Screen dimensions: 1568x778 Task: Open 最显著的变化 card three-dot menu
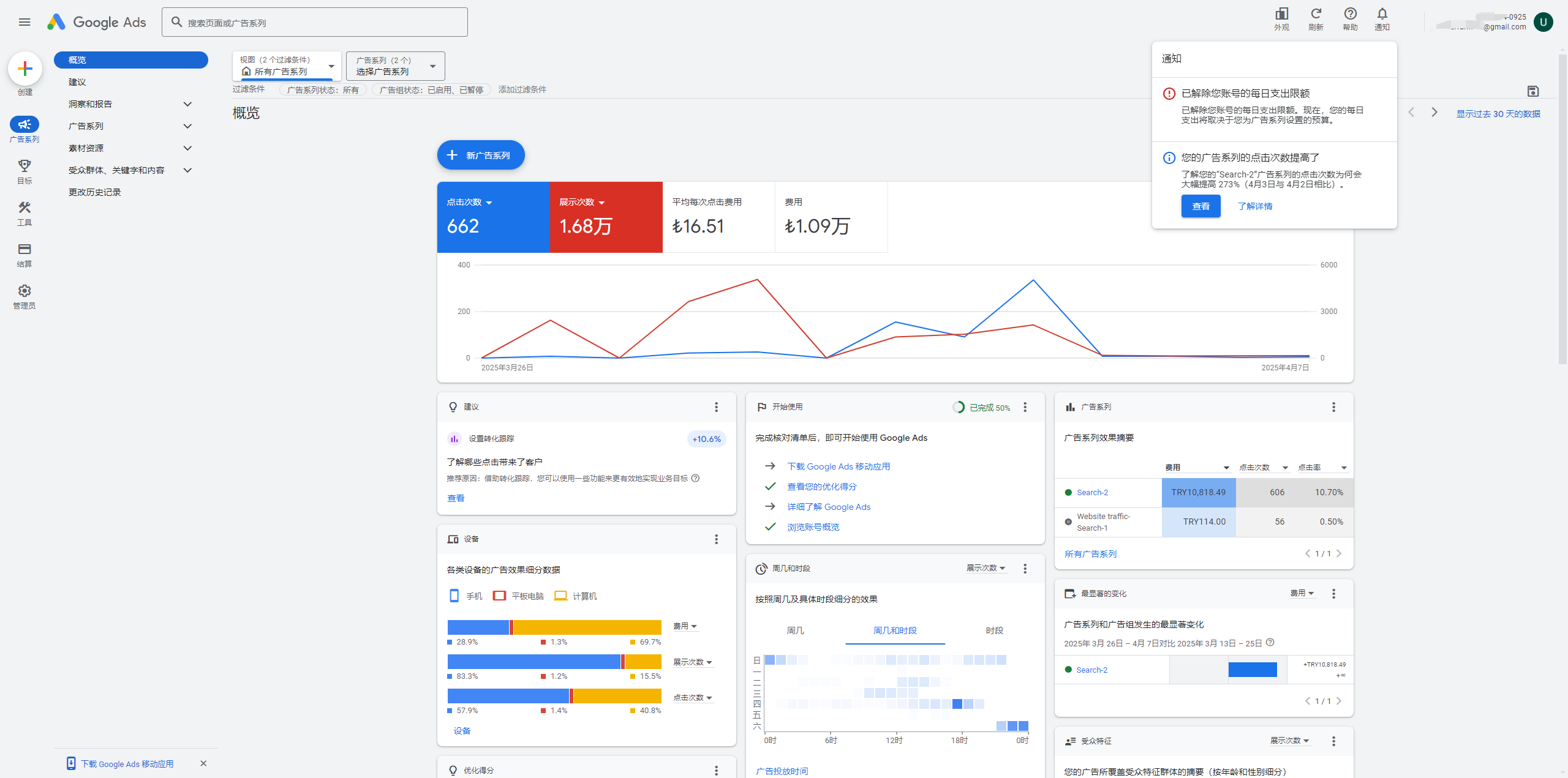pyautogui.click(x=1334, y=594)
